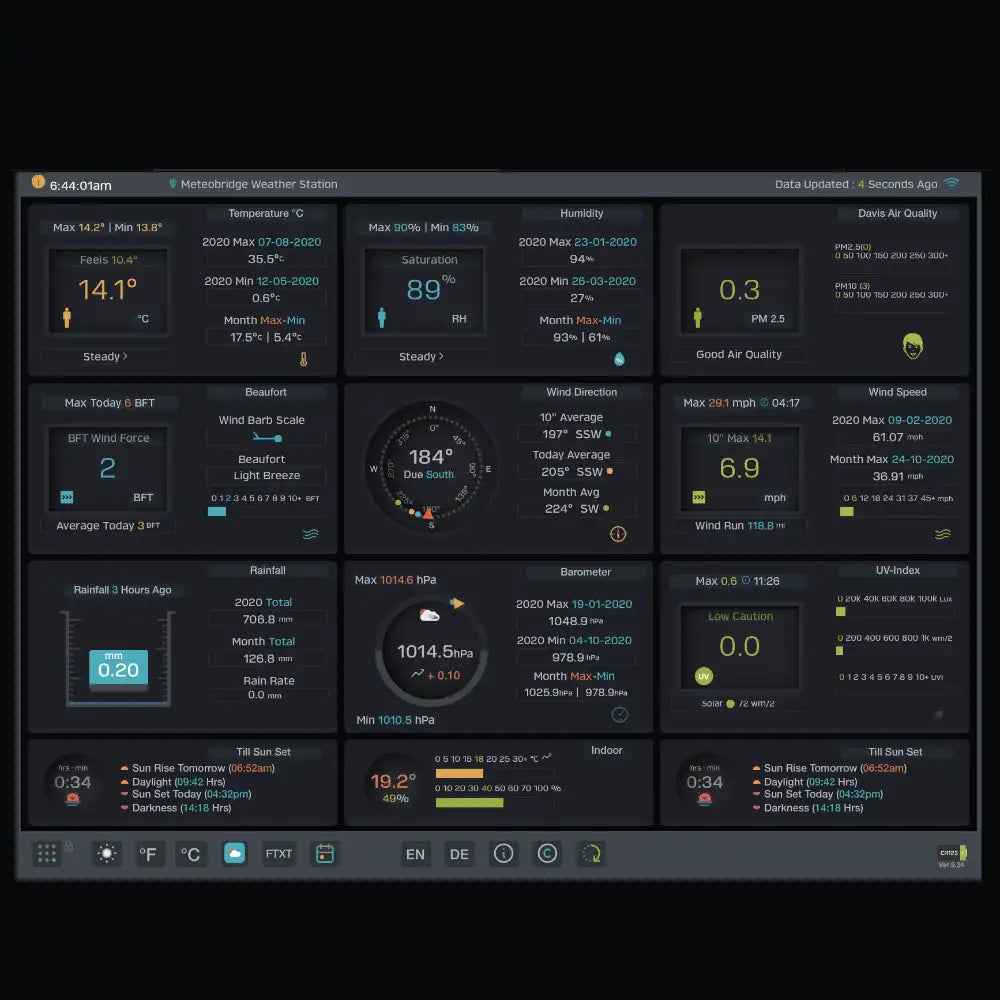Image resolution: width=1000 pixels, height=1000 pixels.
Task: Open the grid menu icon in bottom toolbar
Action: (47, 854)
